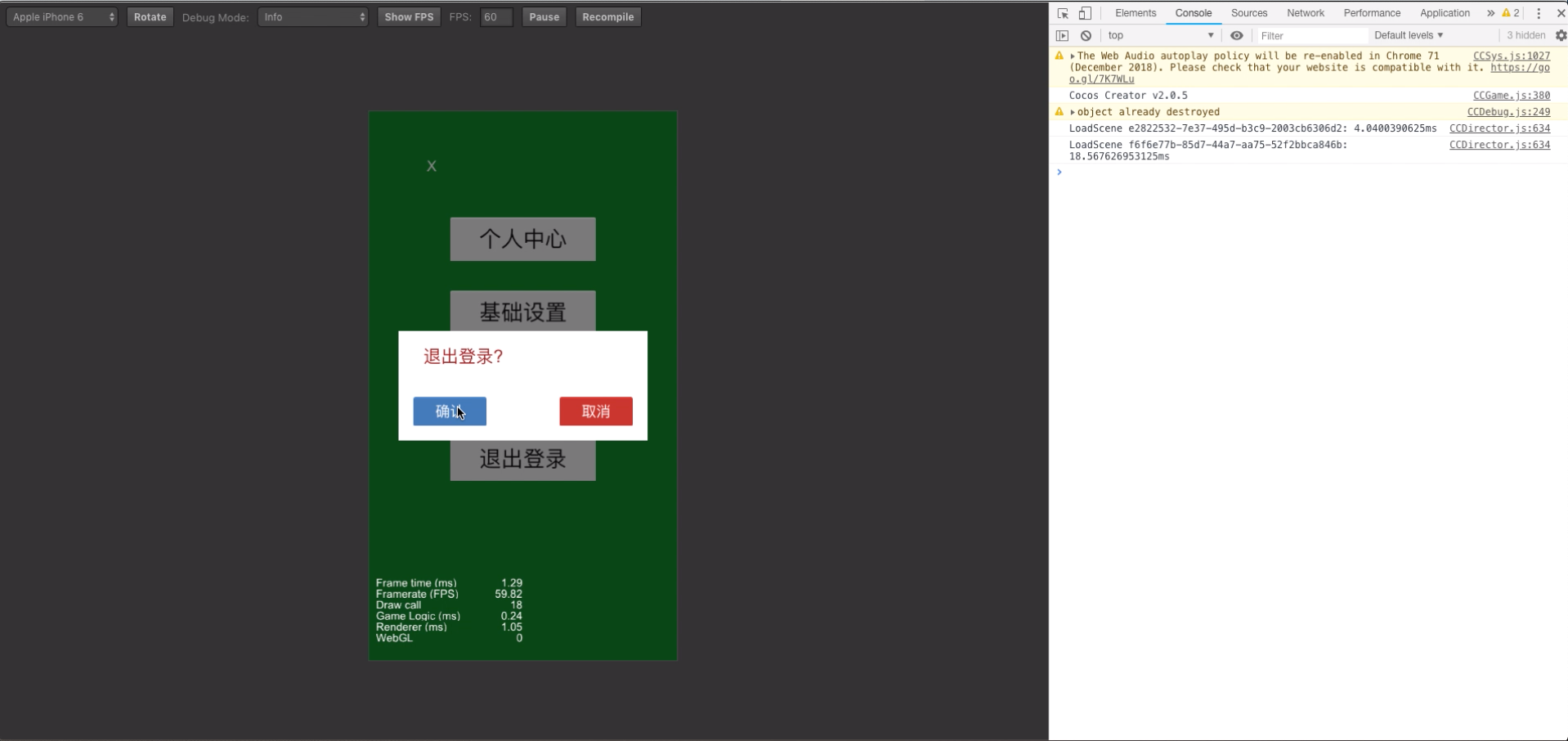Open CCDirector.js:634 link for e2822532 scene
Screen dimensions: 1568x741
(x=1499, y=128)
